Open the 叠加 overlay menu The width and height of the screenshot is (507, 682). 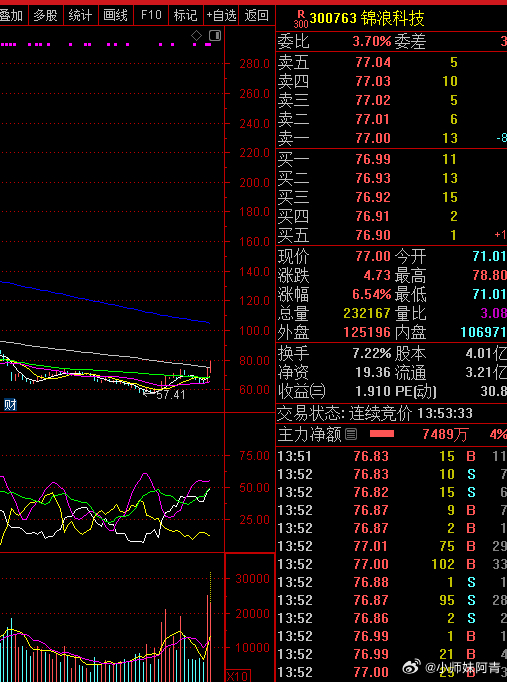click(12, 16)
